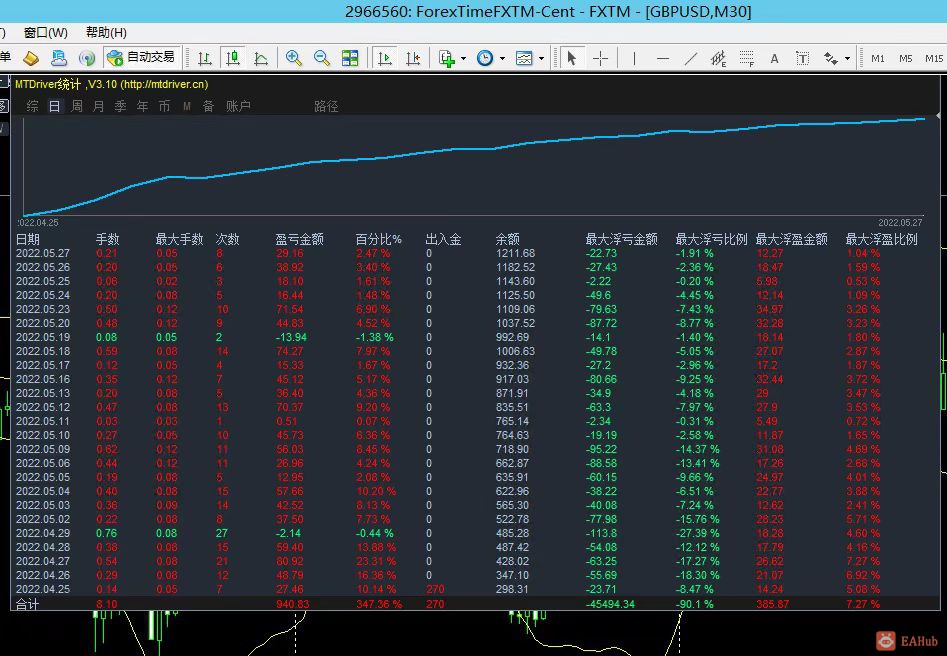
Task: Switch to the 币 currency tab
Action: click(164, 106)
